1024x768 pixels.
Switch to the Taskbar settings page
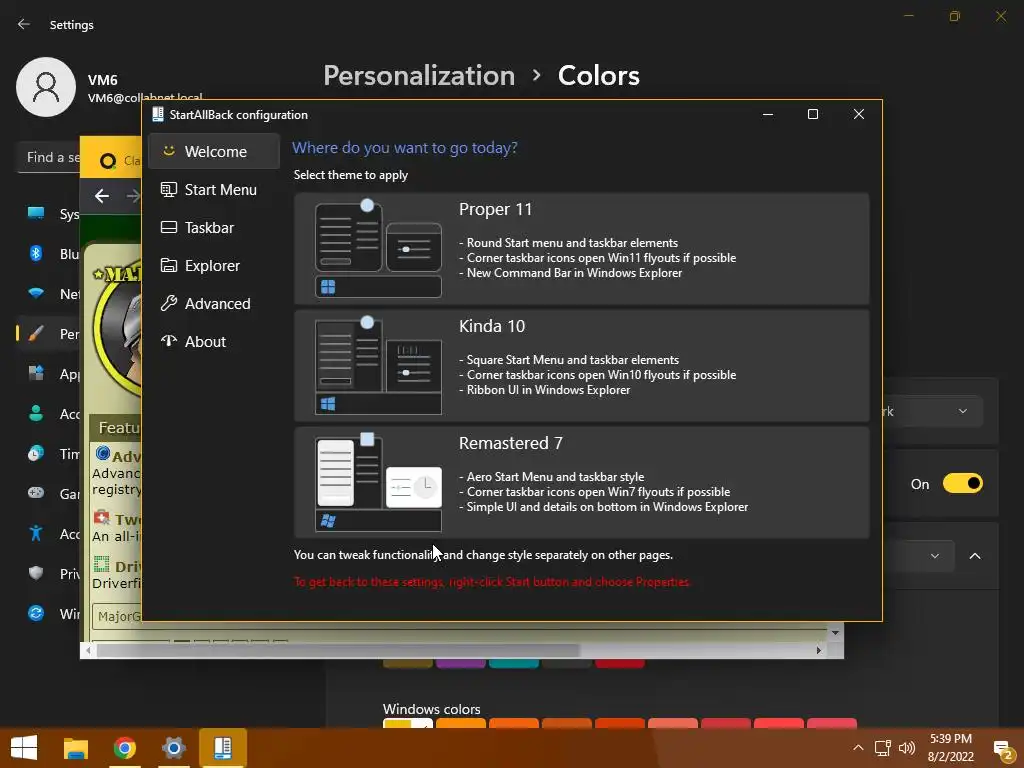click(x=214, y=227)
